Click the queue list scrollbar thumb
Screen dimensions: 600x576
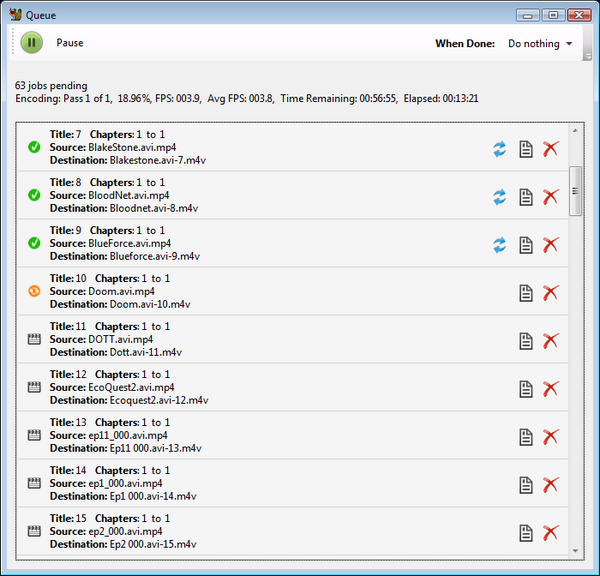[575, 191]
